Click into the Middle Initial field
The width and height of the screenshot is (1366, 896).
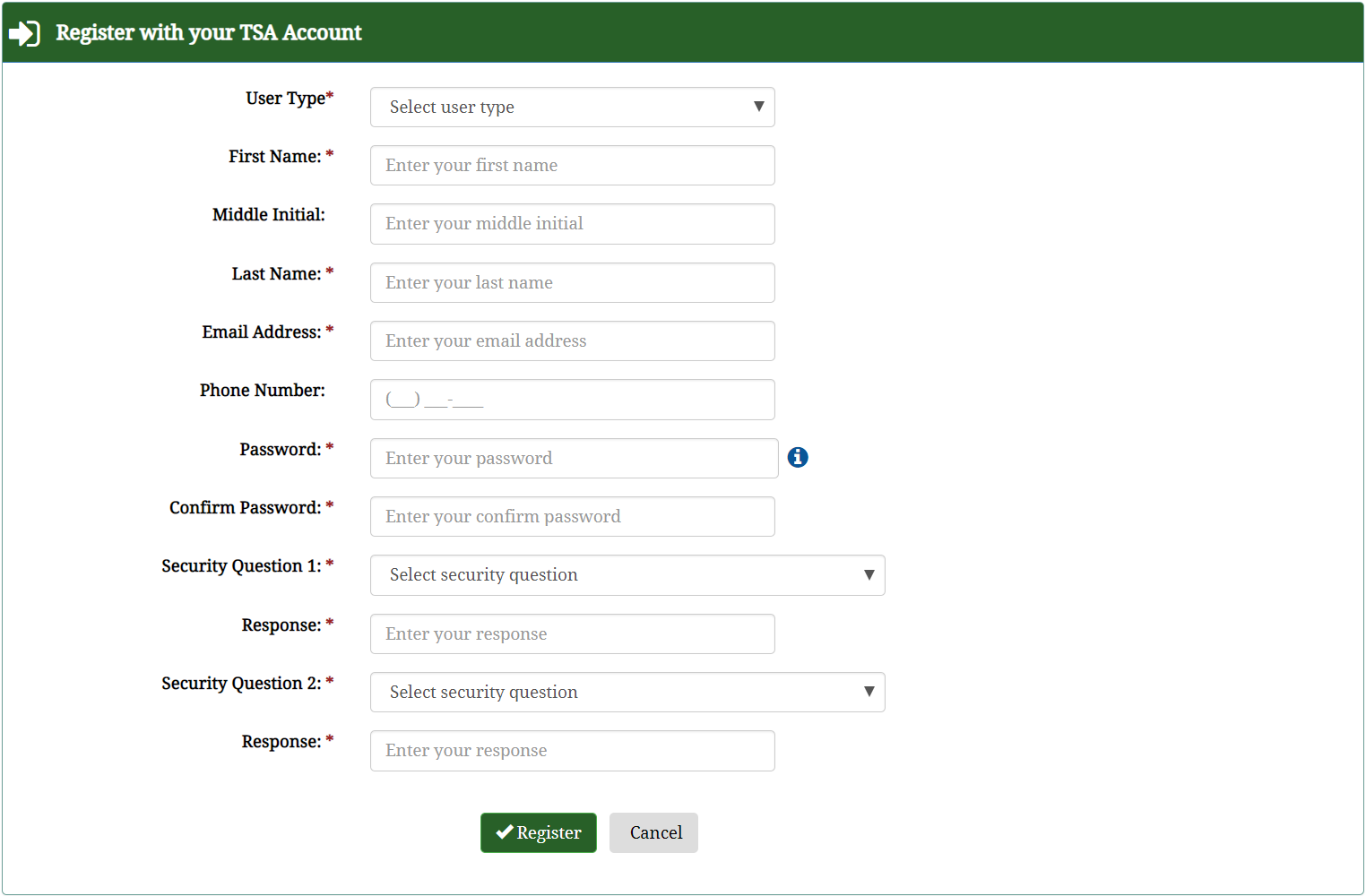click(x=572, y=224)
